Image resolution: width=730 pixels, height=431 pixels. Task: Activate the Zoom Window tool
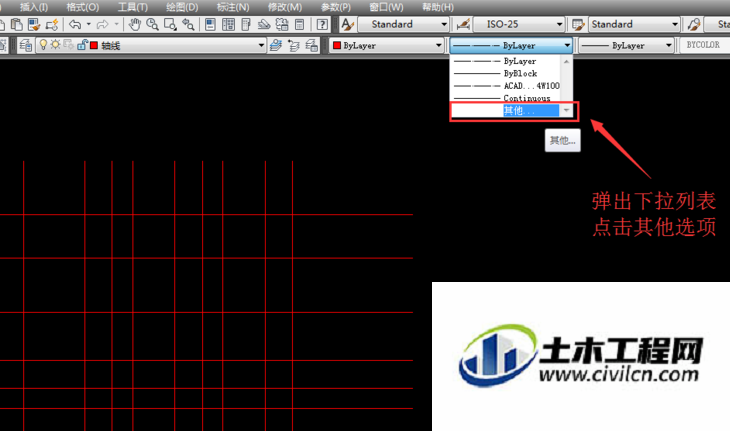170,24
